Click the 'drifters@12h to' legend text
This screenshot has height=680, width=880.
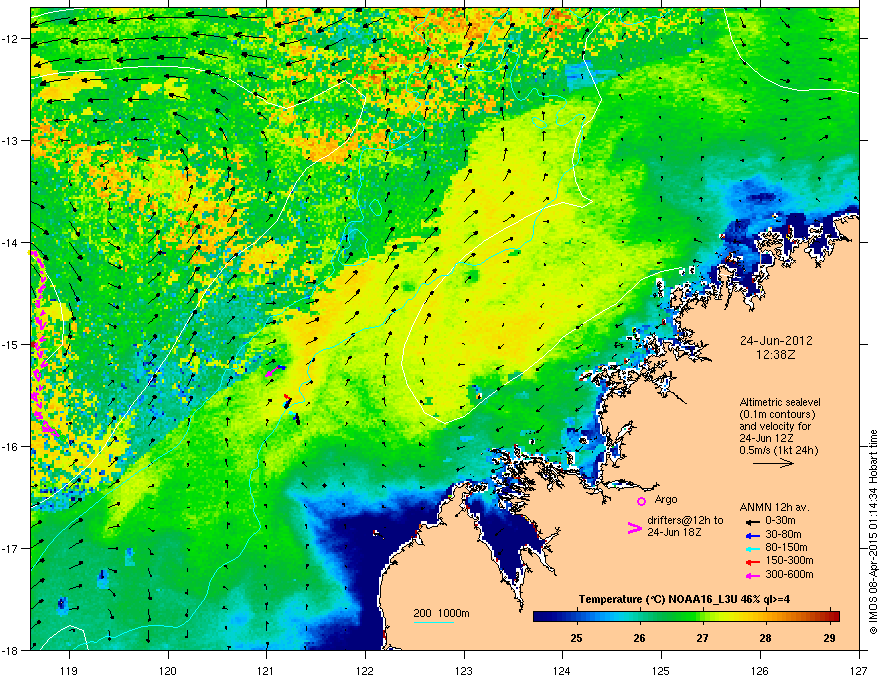[x=685, y=521]
